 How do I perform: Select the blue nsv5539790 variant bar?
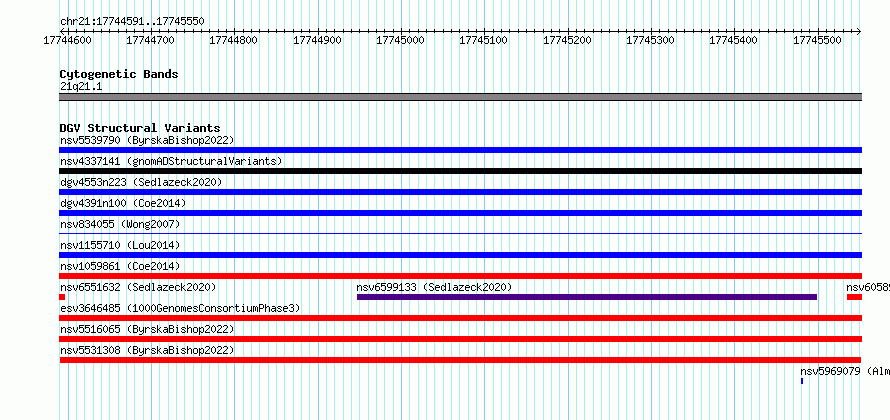point(460,150)
